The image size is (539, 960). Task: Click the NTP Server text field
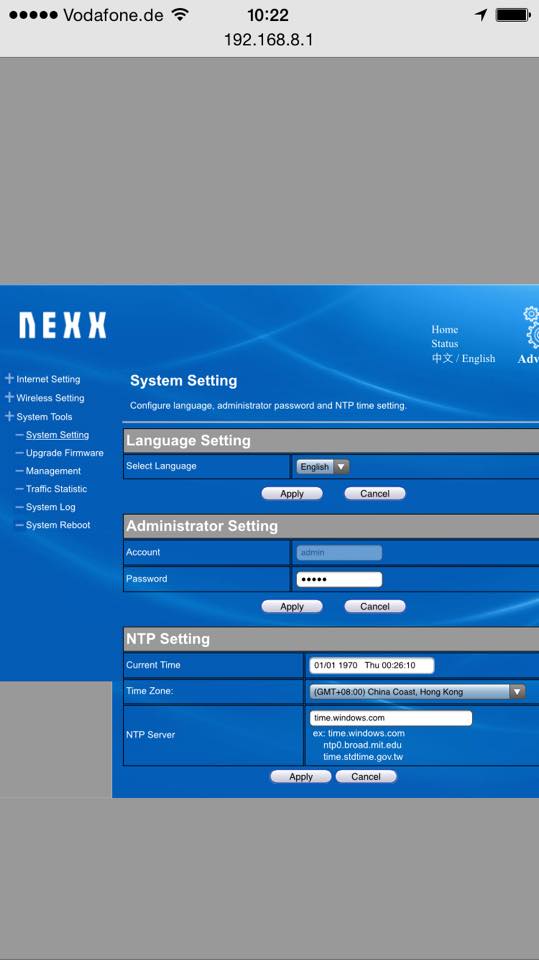(390, 718)
